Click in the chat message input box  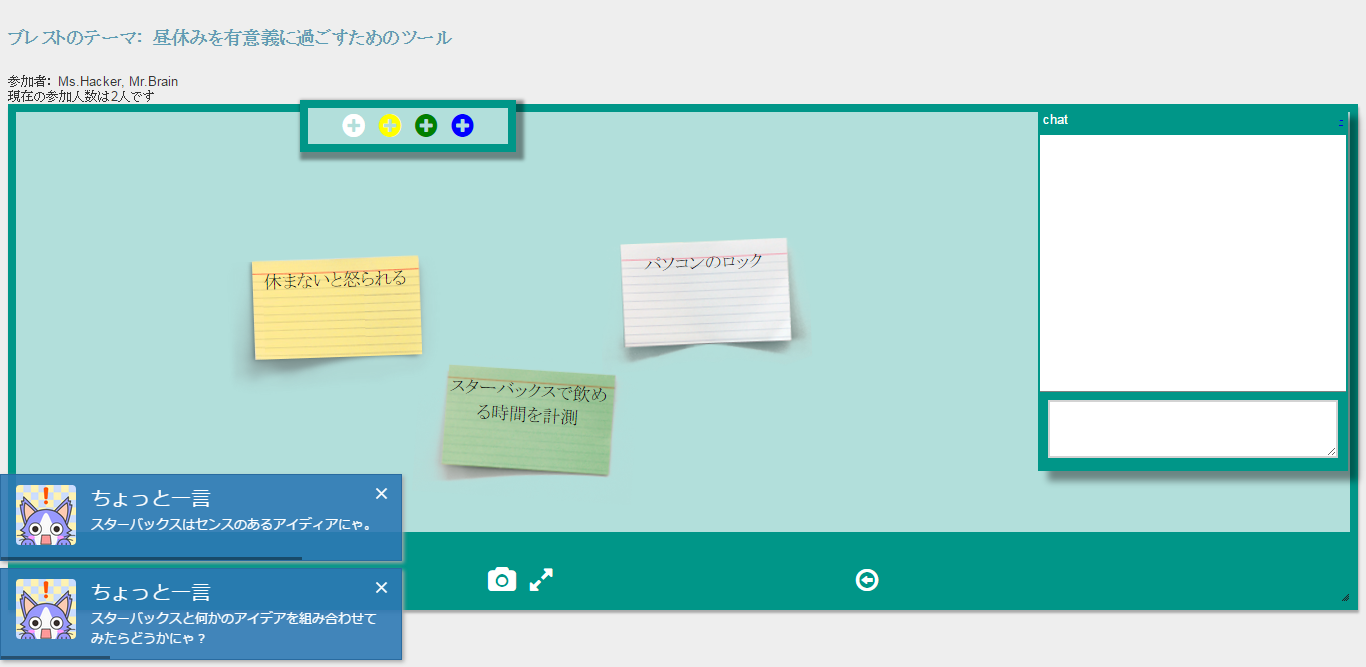(x=1193, y=428)
